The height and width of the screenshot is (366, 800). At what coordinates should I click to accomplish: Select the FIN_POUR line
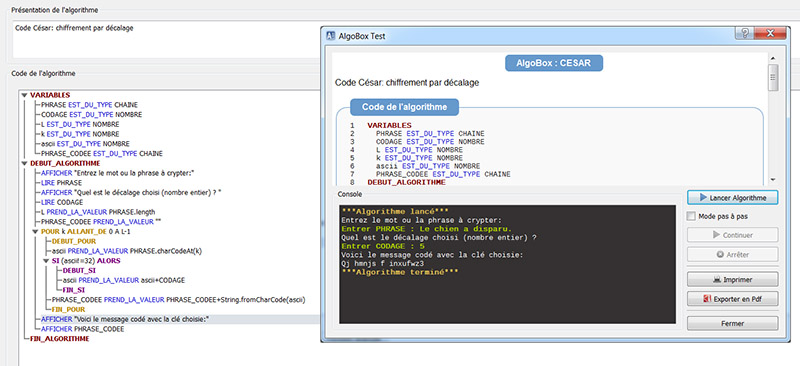coord(68,309)
